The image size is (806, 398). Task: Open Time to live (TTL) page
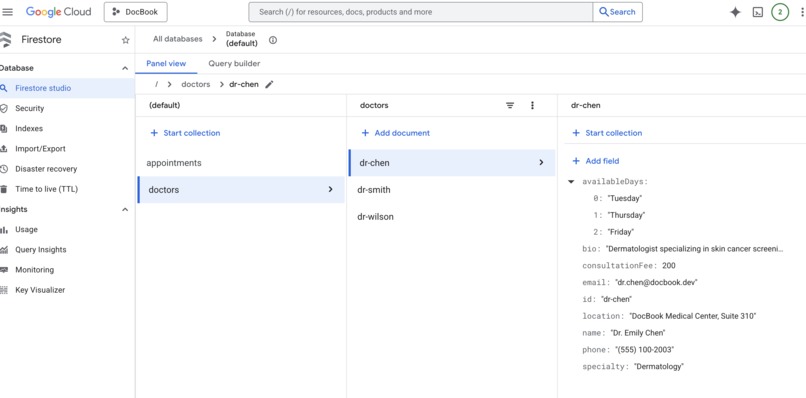coord(46,189)
